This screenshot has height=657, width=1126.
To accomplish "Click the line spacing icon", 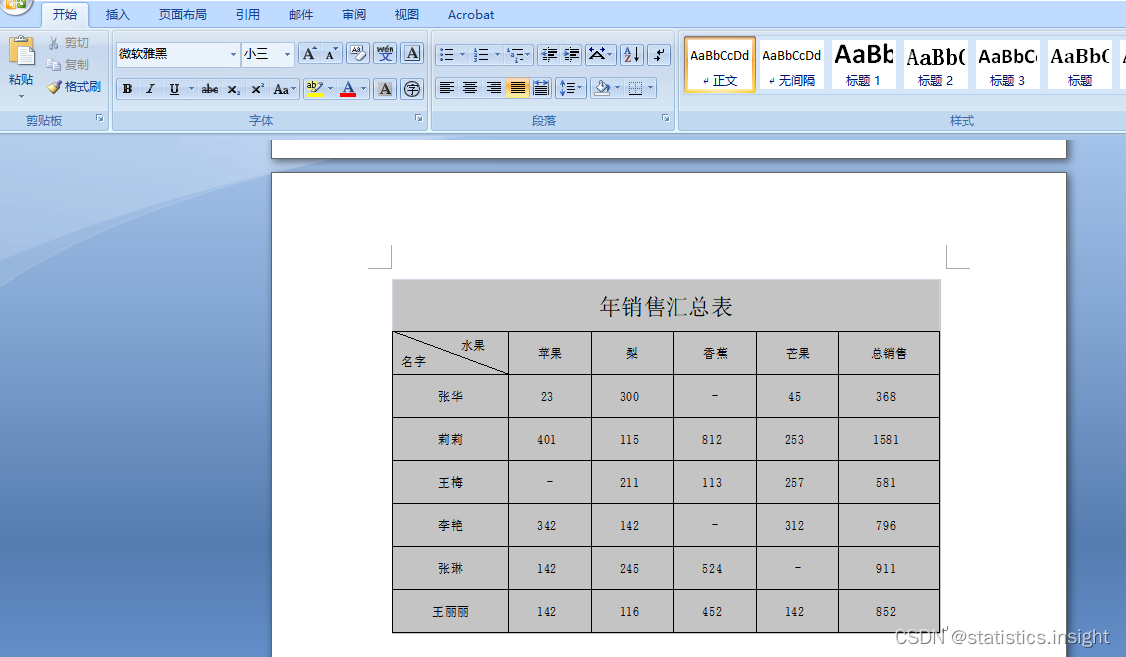I will coord(571,88).
